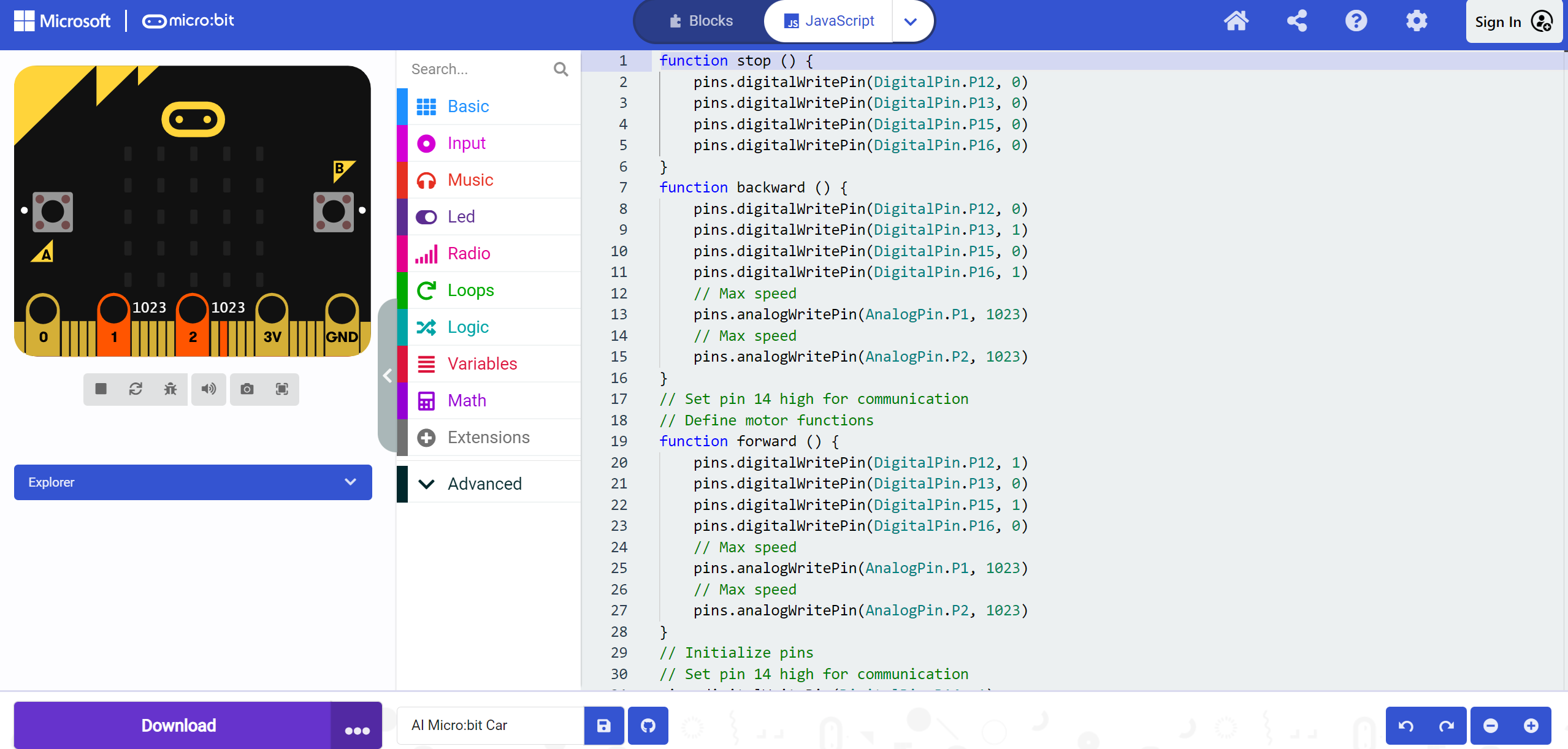
Task: Open the Share project icon
Action: coord(1297,21)
